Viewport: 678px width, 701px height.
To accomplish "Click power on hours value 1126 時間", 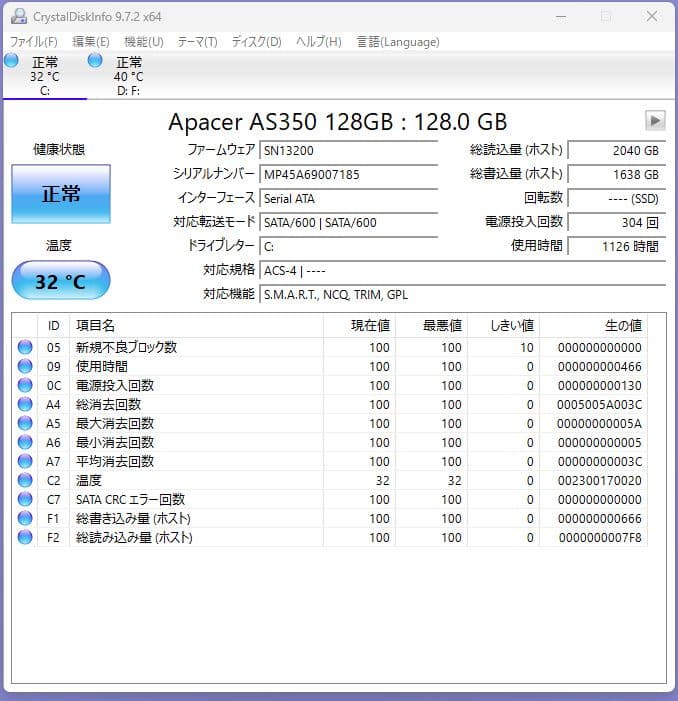I will 616,247.
